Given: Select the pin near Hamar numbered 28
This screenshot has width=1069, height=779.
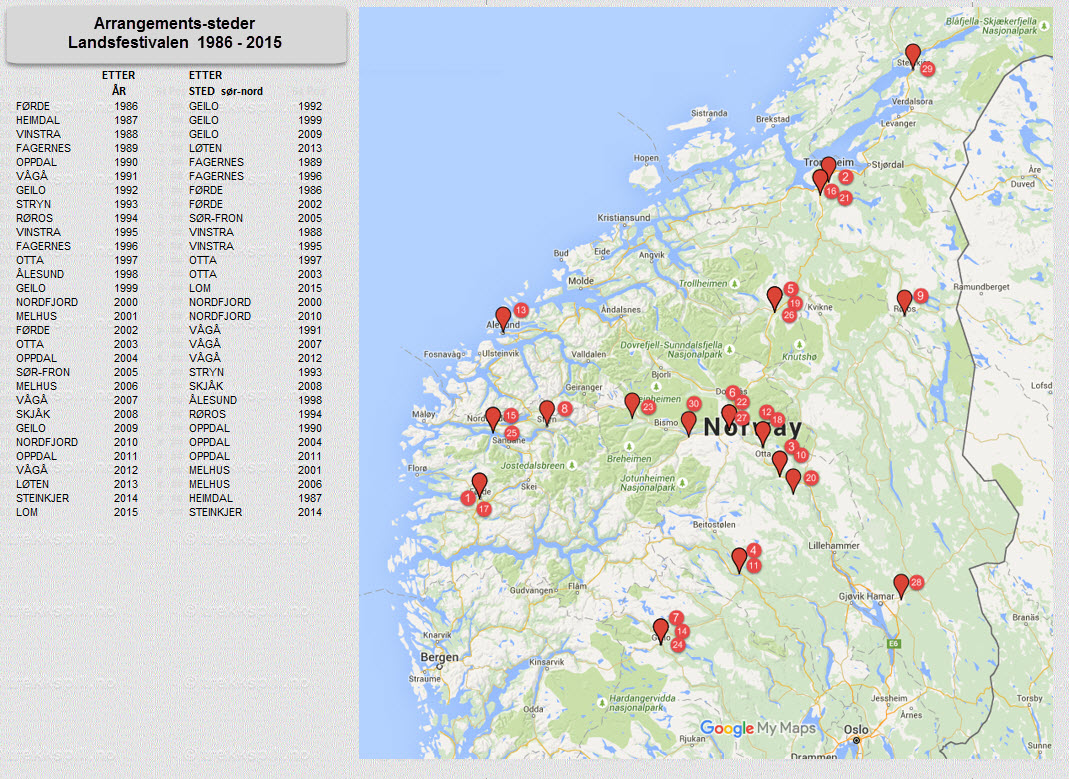Looking at the screenshot, I should 901,585.
